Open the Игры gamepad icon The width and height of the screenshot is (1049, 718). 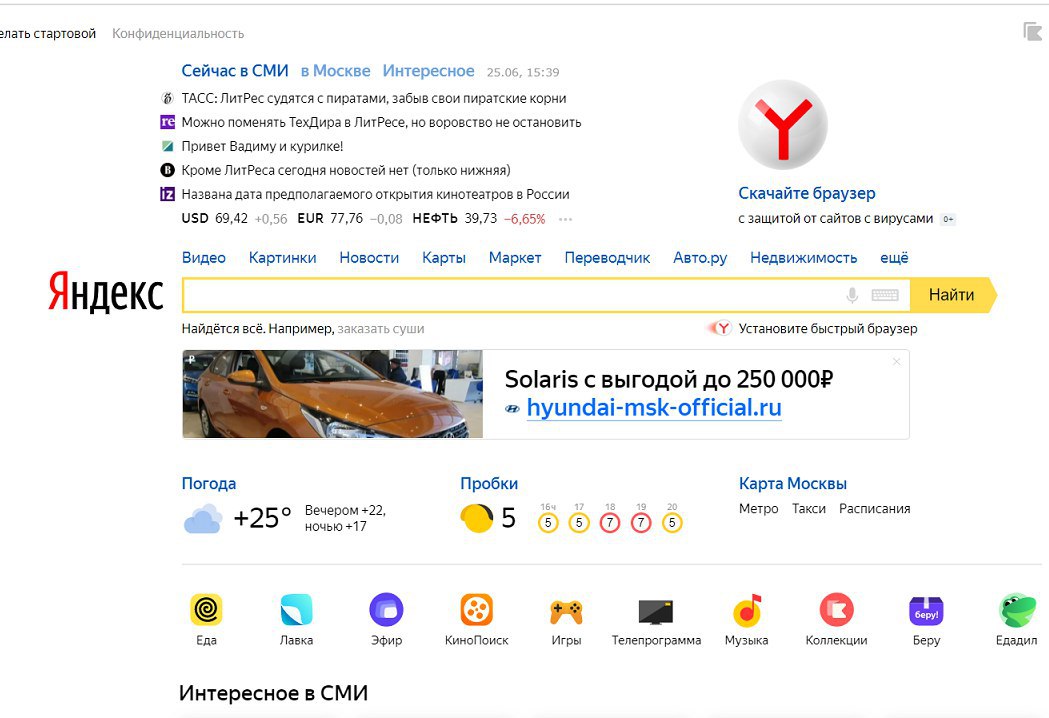[x=566, y=611]
